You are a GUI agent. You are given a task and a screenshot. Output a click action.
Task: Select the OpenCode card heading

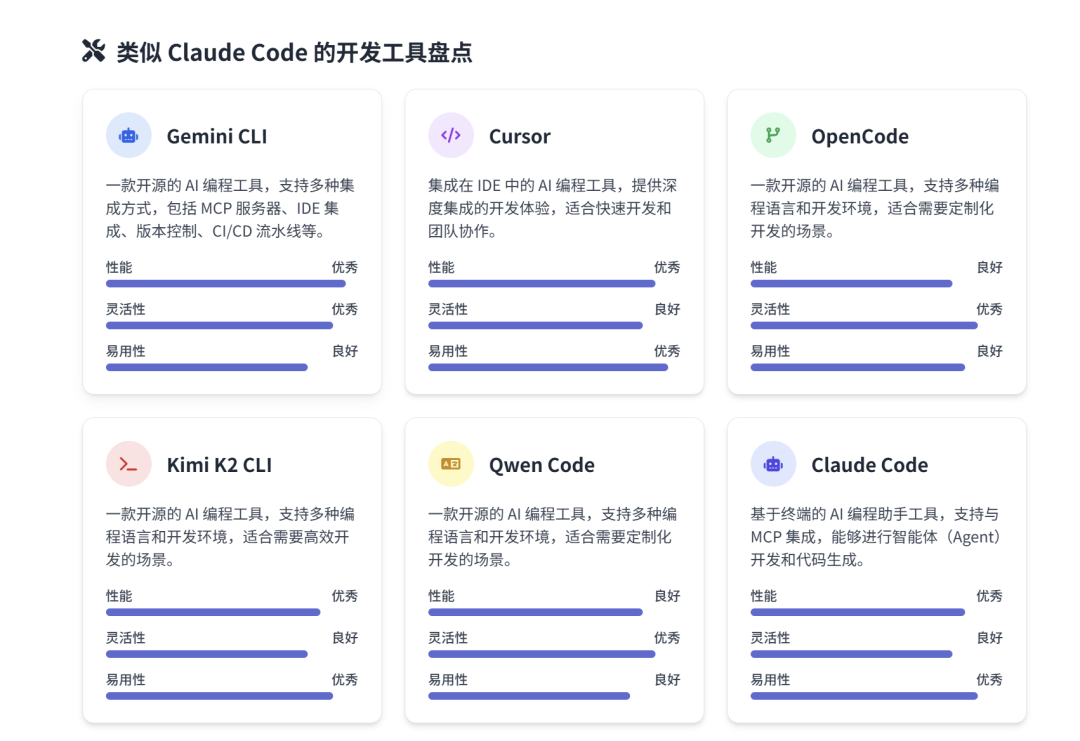[x=860, y=137]
